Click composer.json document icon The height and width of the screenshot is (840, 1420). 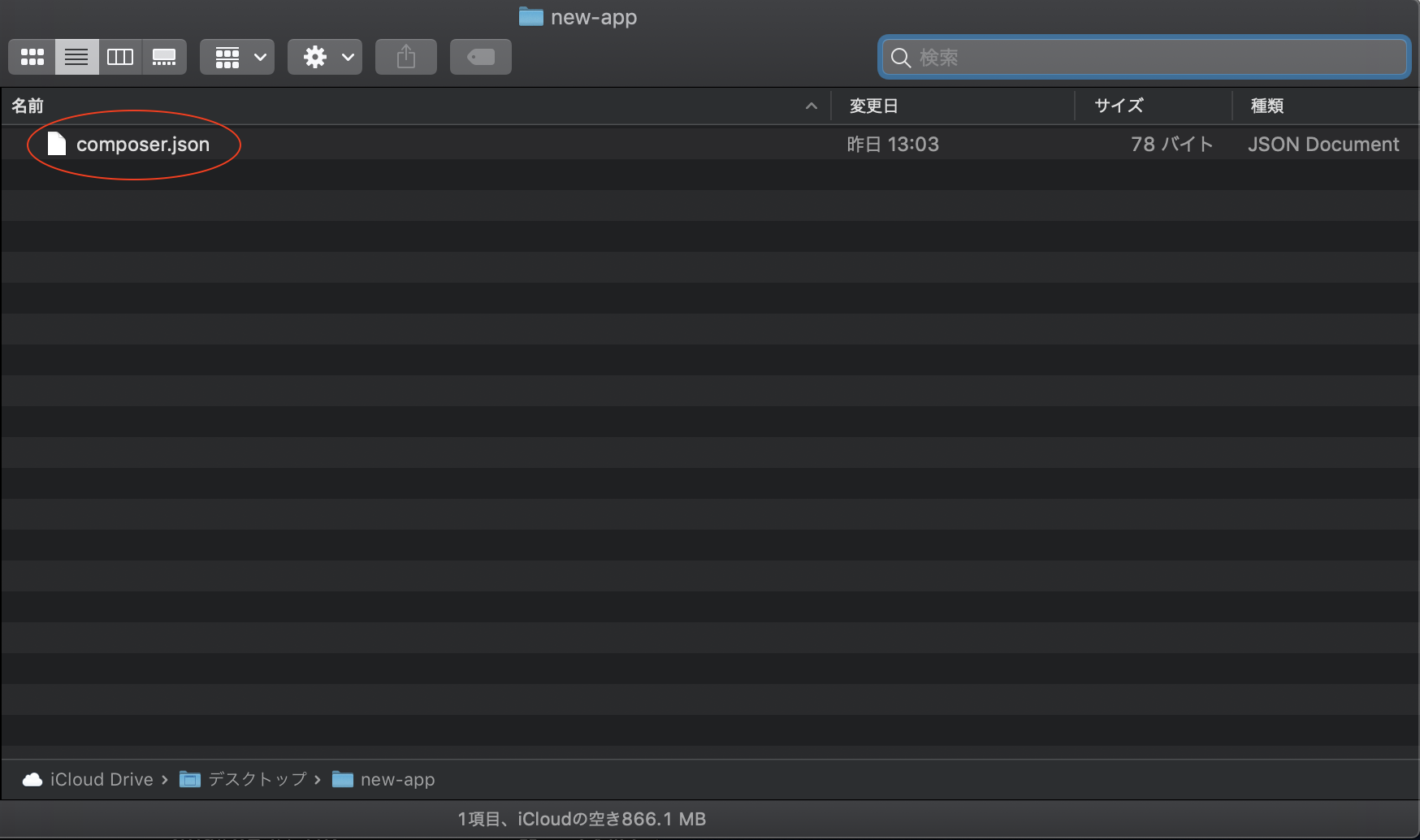click(56, 144)
